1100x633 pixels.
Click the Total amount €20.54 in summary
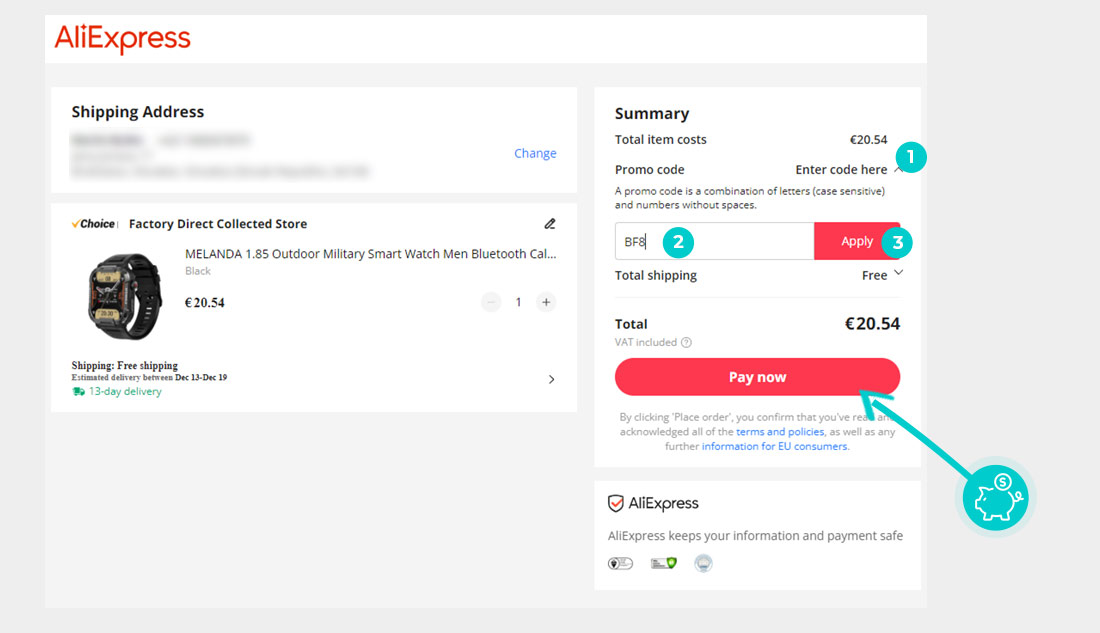point(872,324)
